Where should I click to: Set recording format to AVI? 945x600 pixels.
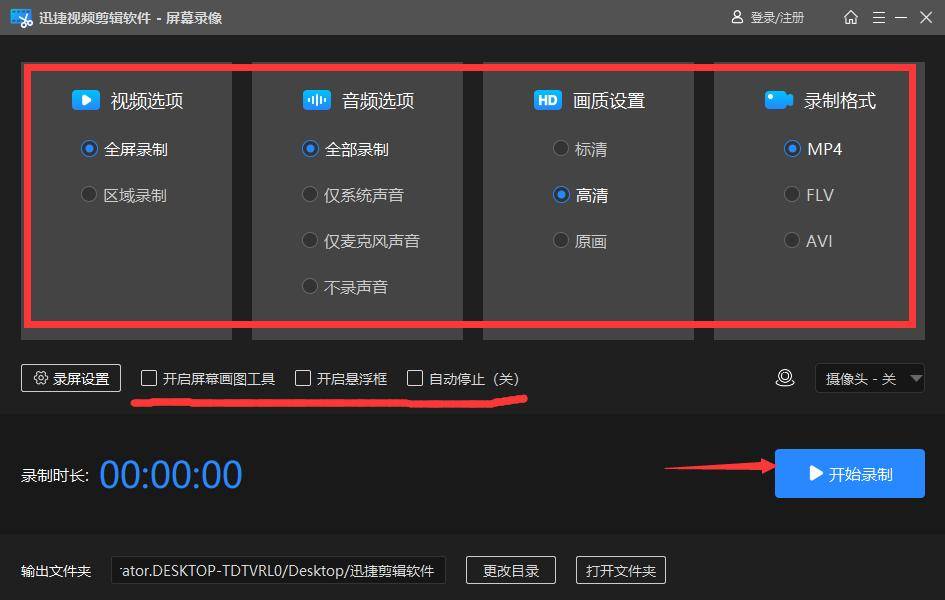[x=808, y=241]
